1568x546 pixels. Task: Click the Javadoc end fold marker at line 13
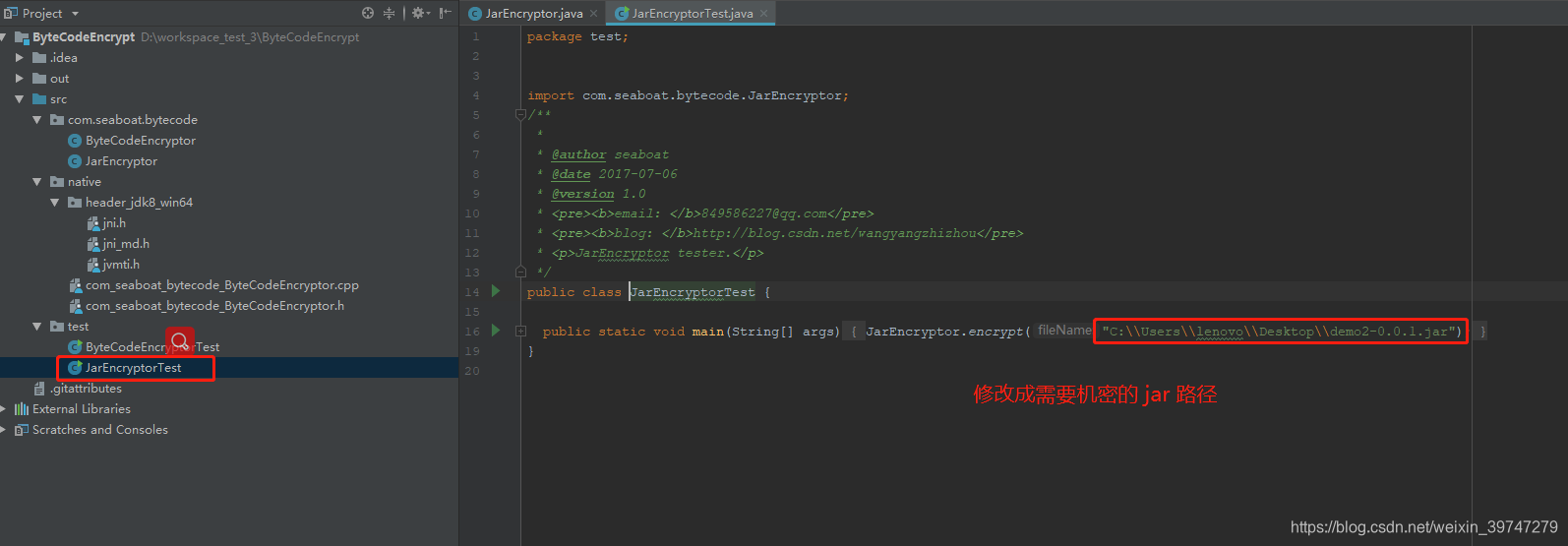click(520, 272)
